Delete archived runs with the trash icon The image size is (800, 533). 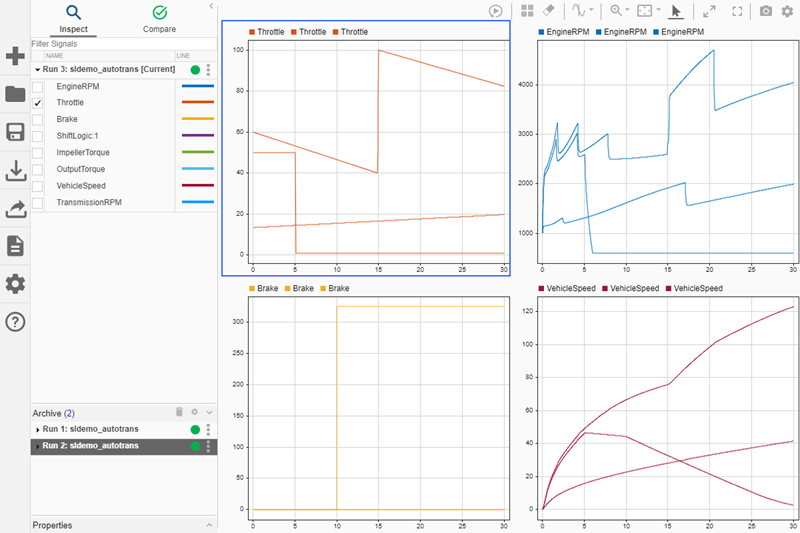tap(179, 412)
